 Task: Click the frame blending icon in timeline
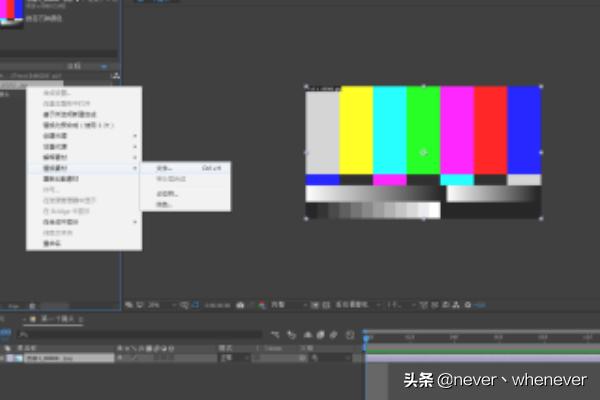point(306,334)
